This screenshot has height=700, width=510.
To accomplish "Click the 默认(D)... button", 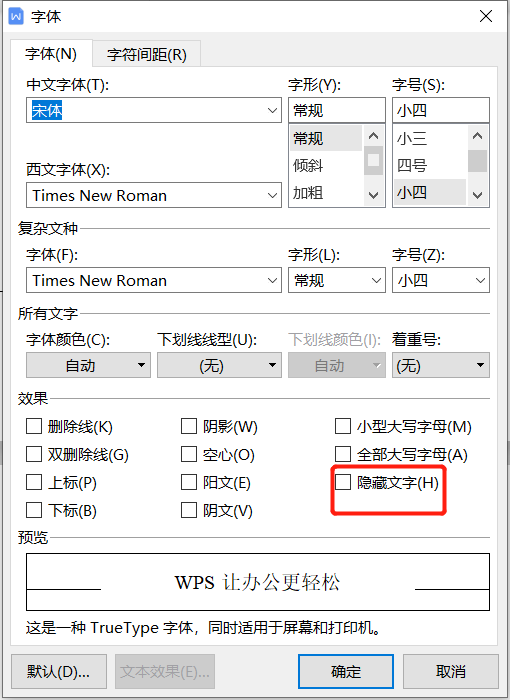I will coord(59,671).
